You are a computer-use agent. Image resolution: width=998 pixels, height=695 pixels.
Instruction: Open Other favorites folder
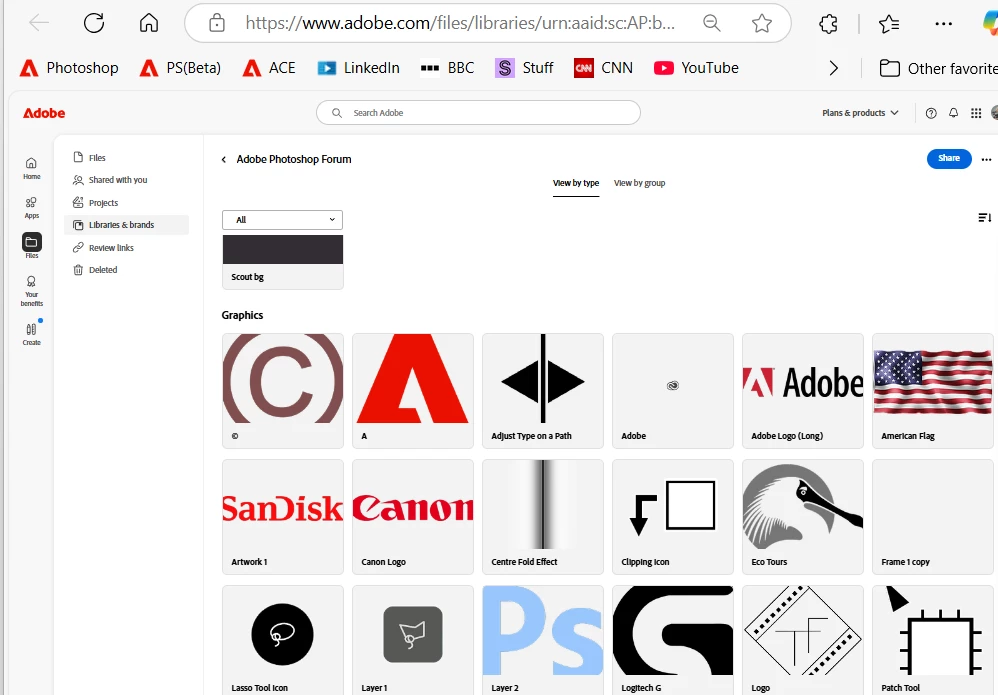[938, 69]
